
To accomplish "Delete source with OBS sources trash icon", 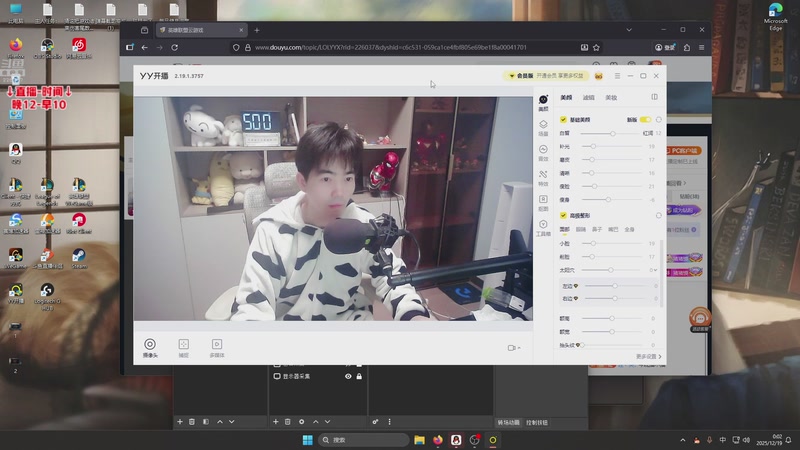I will (288, 421).
